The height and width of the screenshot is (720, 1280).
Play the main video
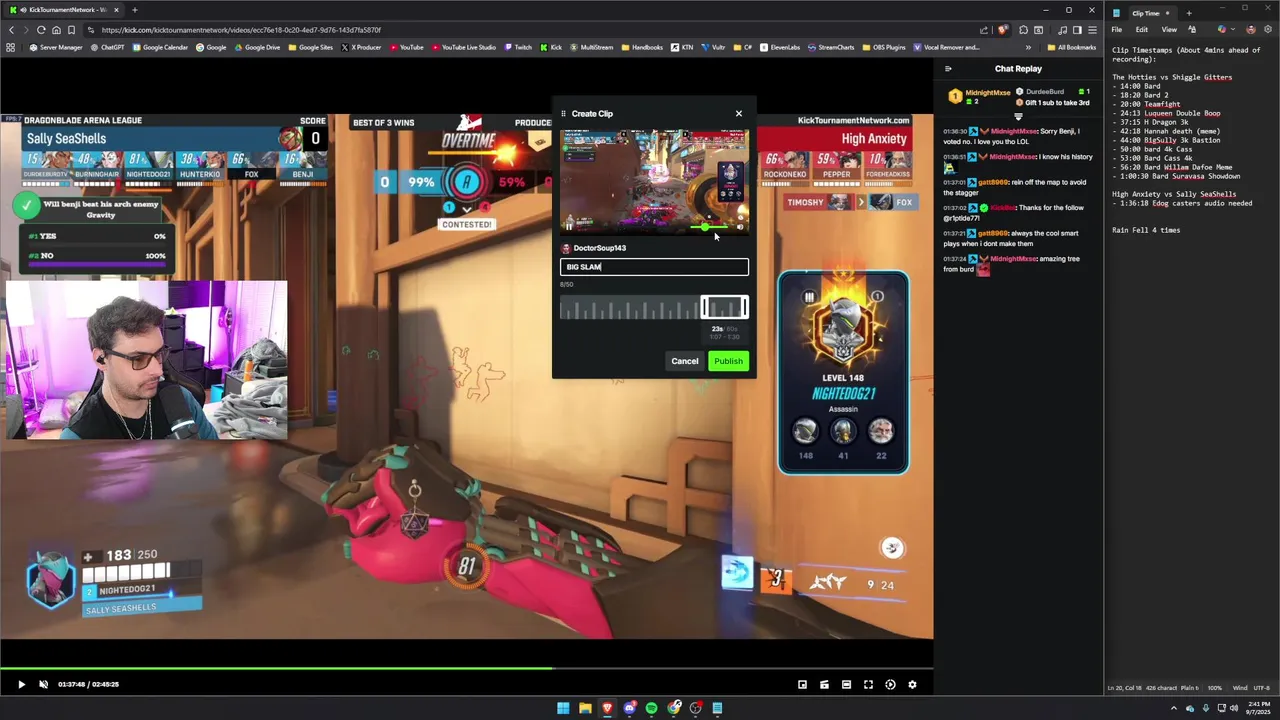(21, 685)
